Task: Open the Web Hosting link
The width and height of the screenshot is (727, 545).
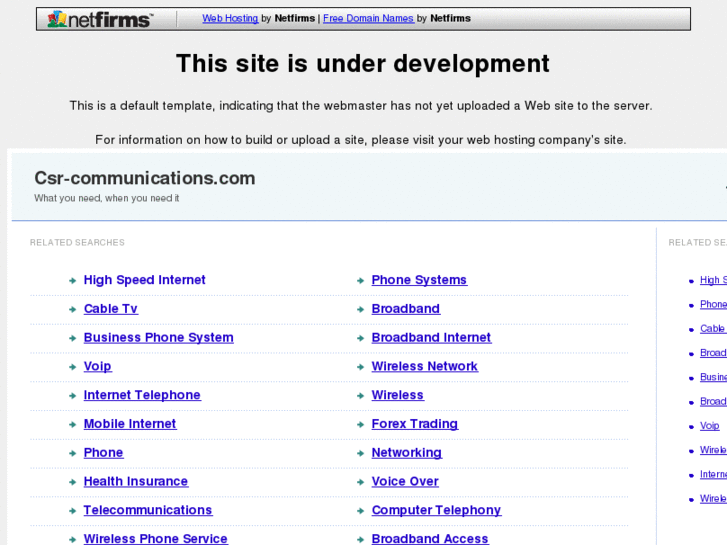Action: [x=230, y=18]
